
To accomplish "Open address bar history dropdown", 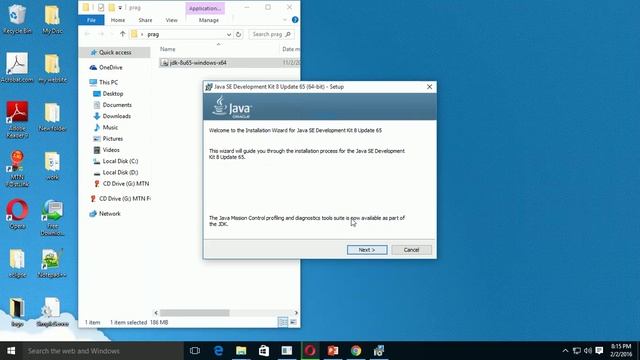I will pos(229,34).
